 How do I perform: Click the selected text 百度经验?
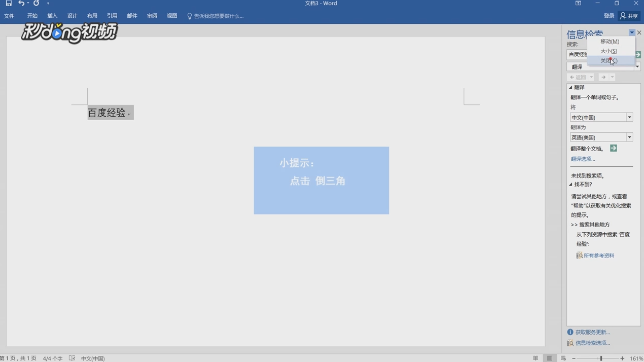coord(107,113)
